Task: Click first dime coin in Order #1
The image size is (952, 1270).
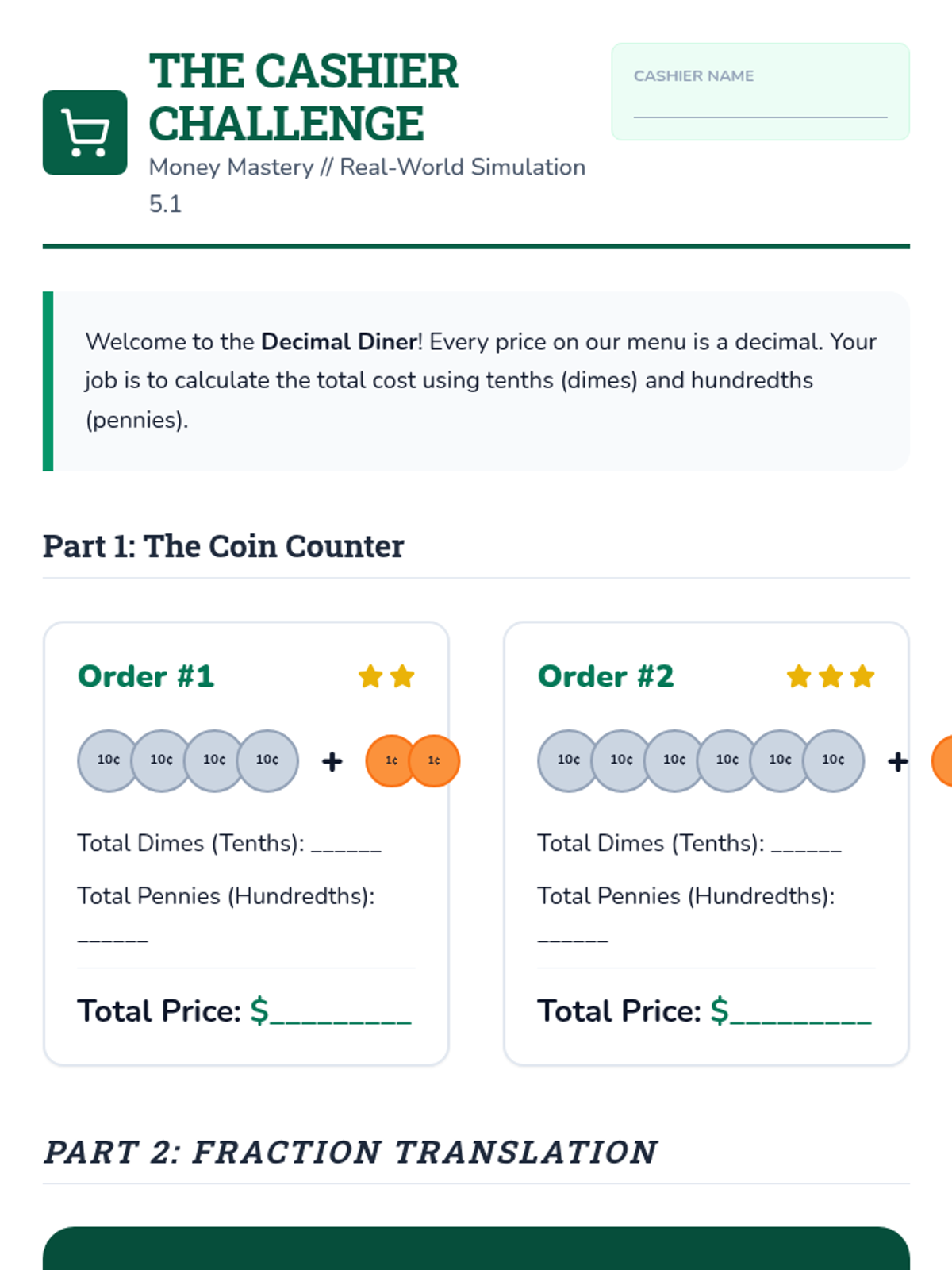Action: point(106,760)
